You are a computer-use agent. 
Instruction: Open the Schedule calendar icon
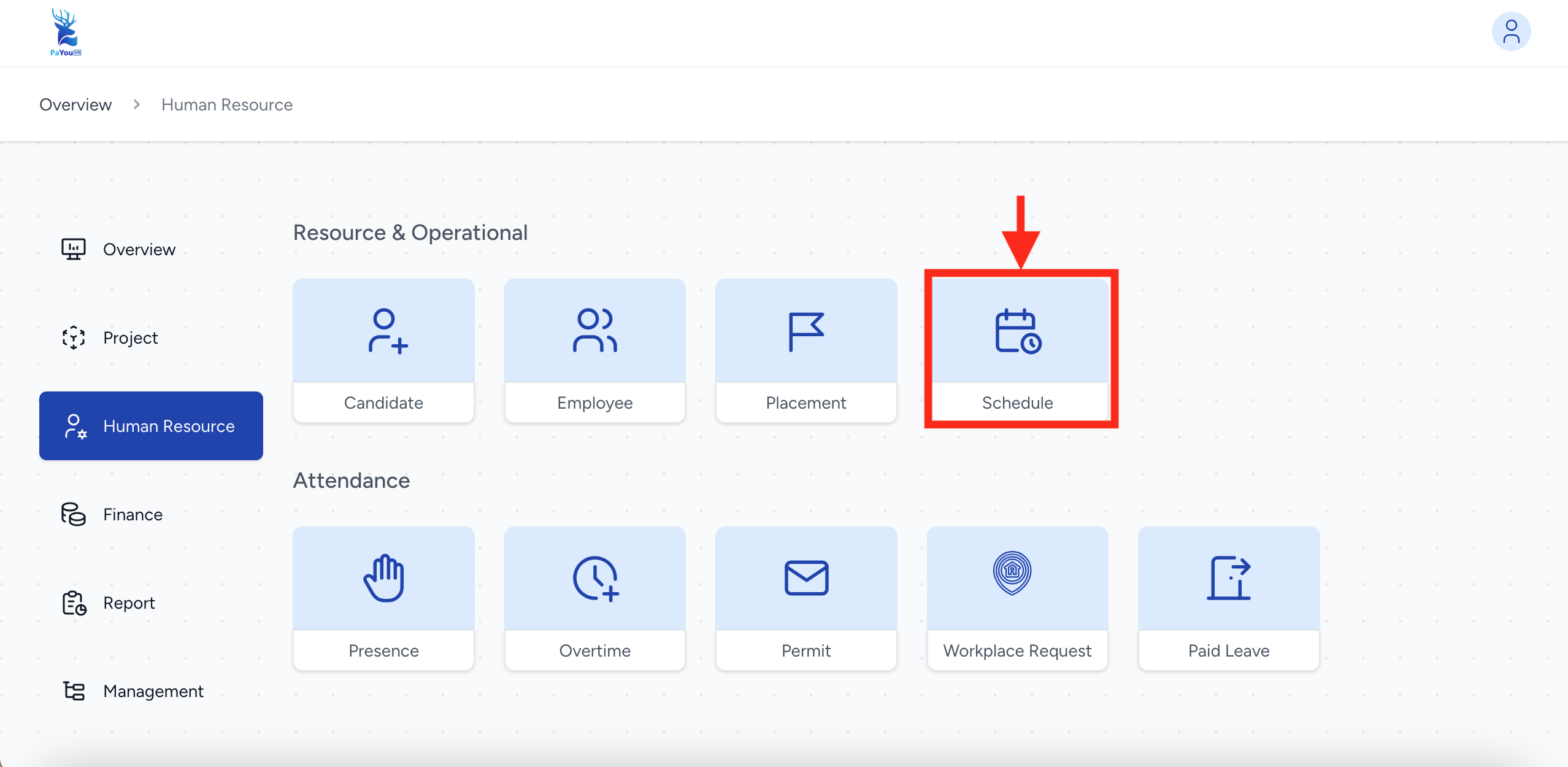[x=1017, y=332]
